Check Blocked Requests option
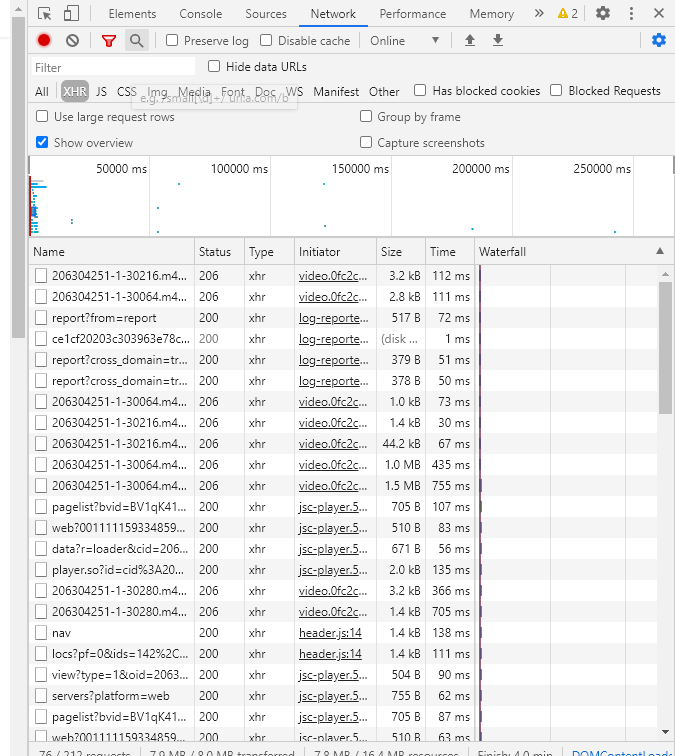 click(x=556, y=90)
